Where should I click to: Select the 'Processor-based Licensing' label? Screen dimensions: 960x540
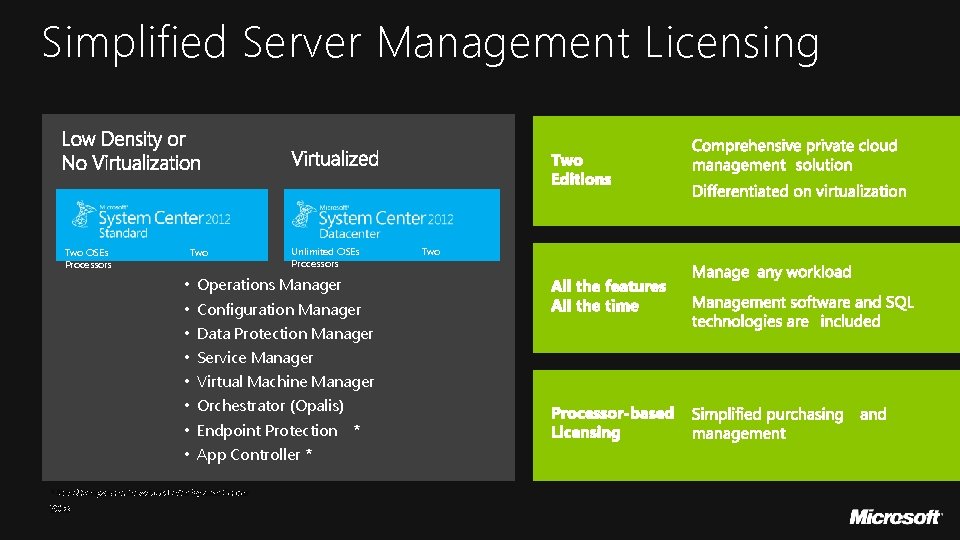[x=612, y=422]
